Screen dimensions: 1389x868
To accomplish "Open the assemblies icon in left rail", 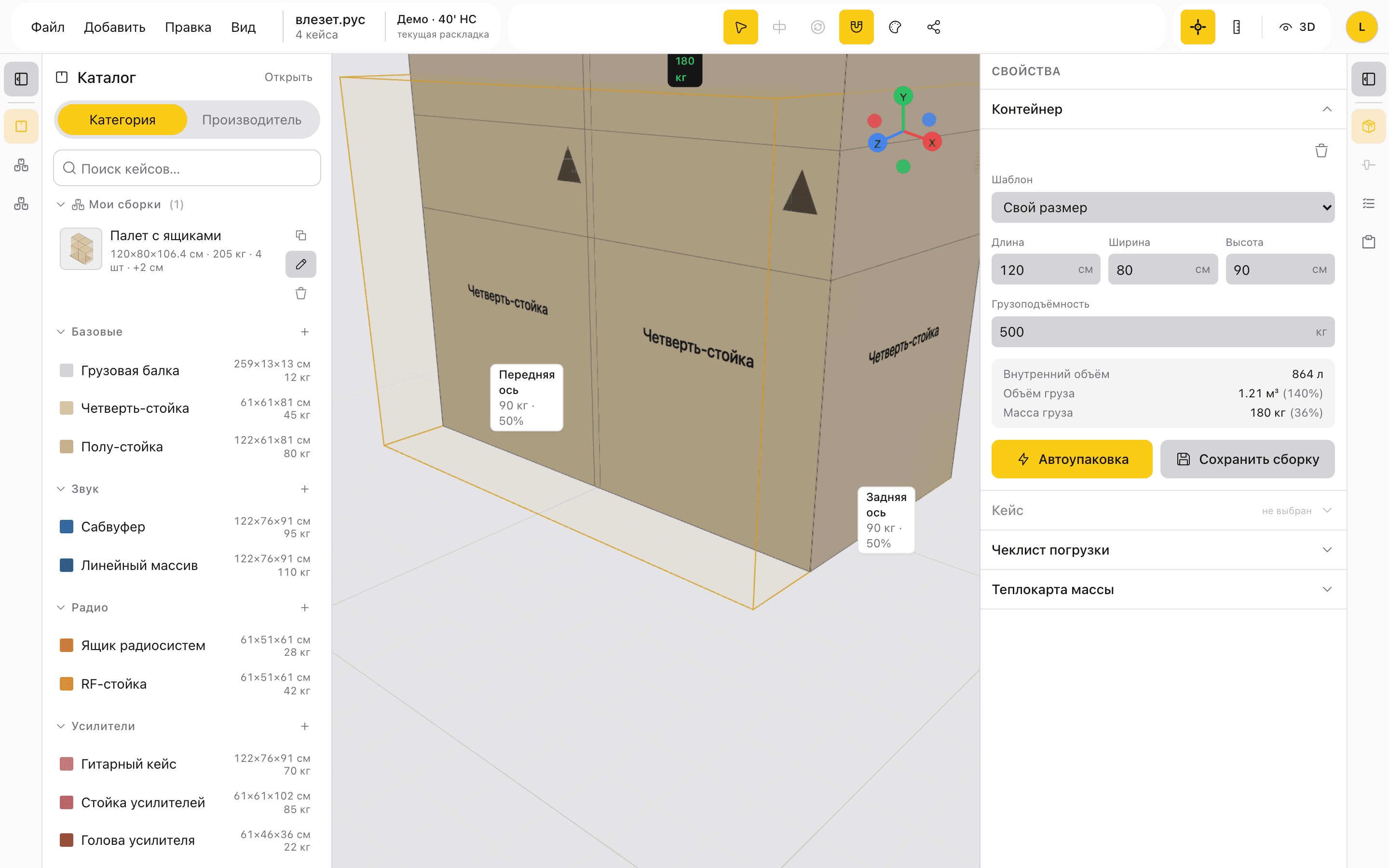I will pyautogui.click(x=21, y=165).
